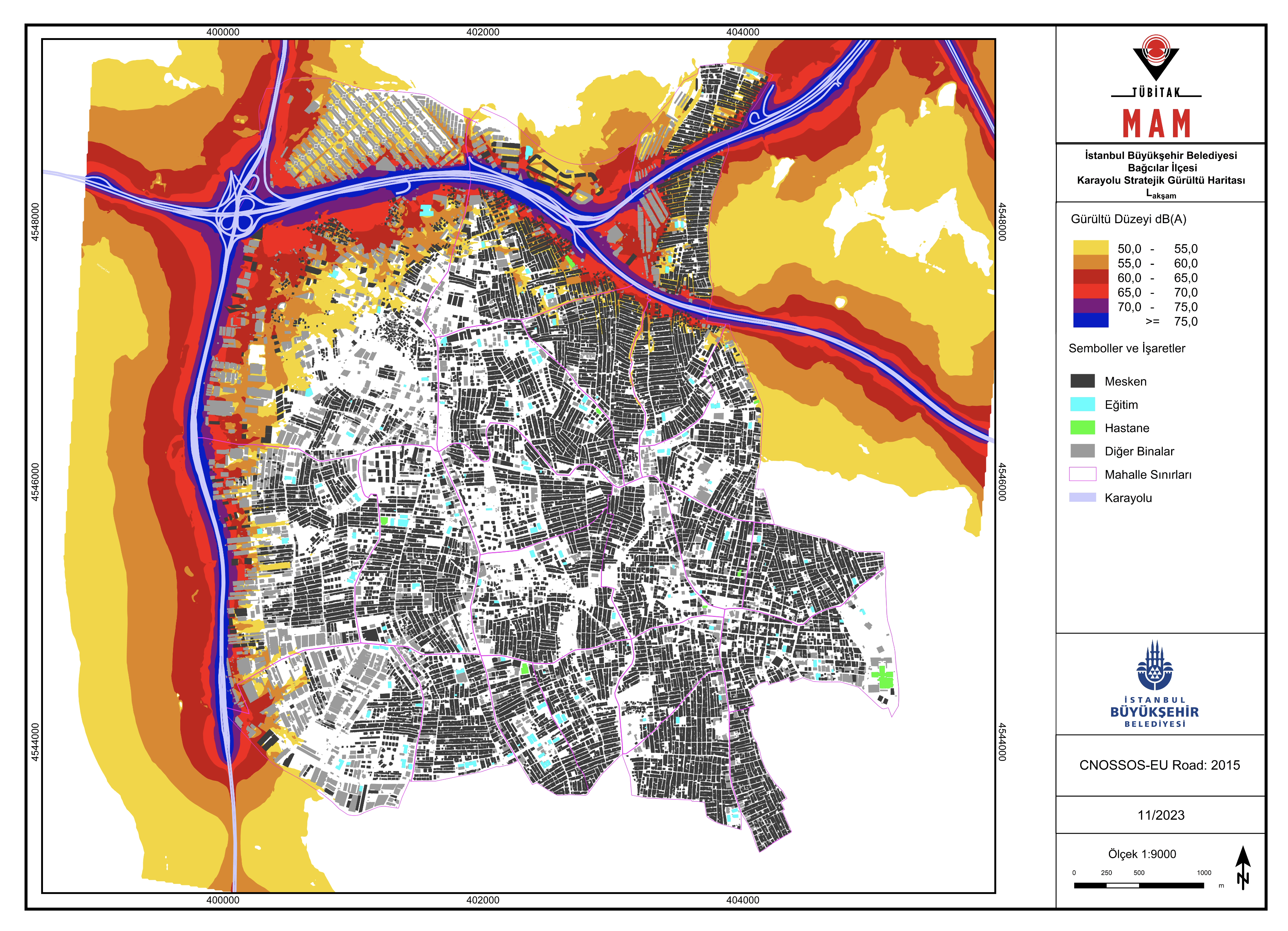The image size is (1288, 931).
Task: Click the purple 70,0 - 75,0 swatch
Action: [1090, 306]
